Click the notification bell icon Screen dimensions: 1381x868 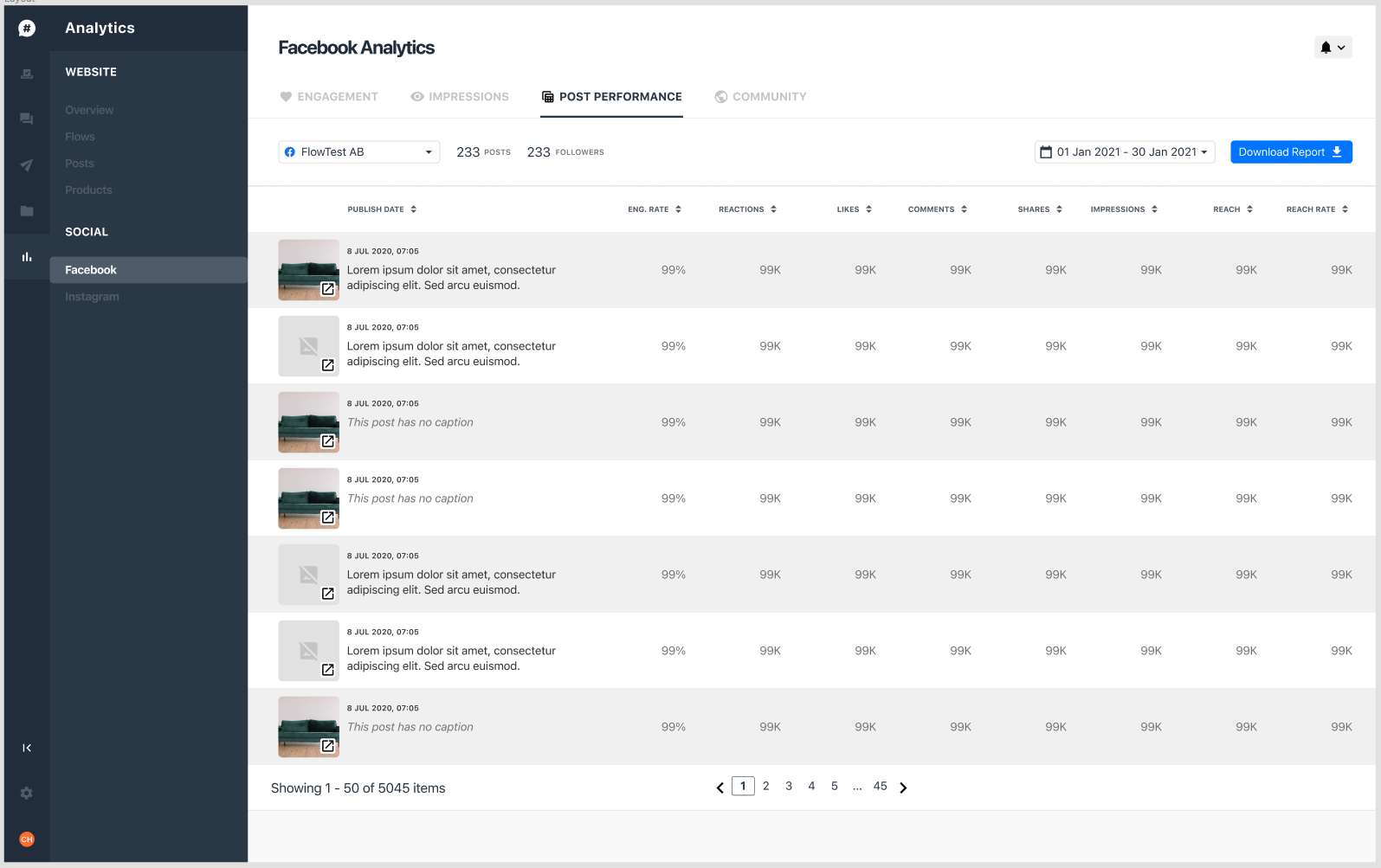1326,48
